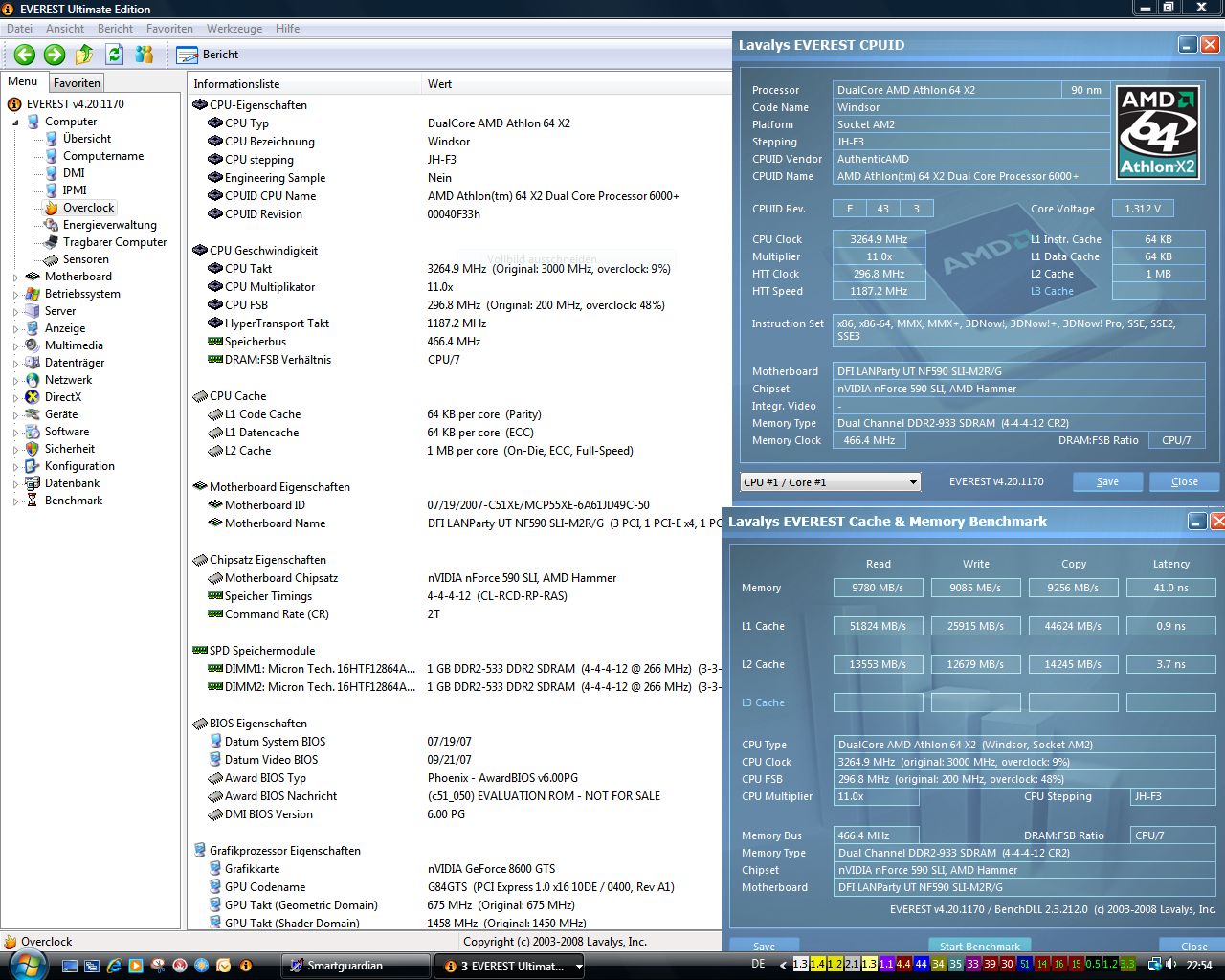This screenshot has width=1225, height=980.
Task: Refresh the page with the refresh icon
Action: click(115, 55)
